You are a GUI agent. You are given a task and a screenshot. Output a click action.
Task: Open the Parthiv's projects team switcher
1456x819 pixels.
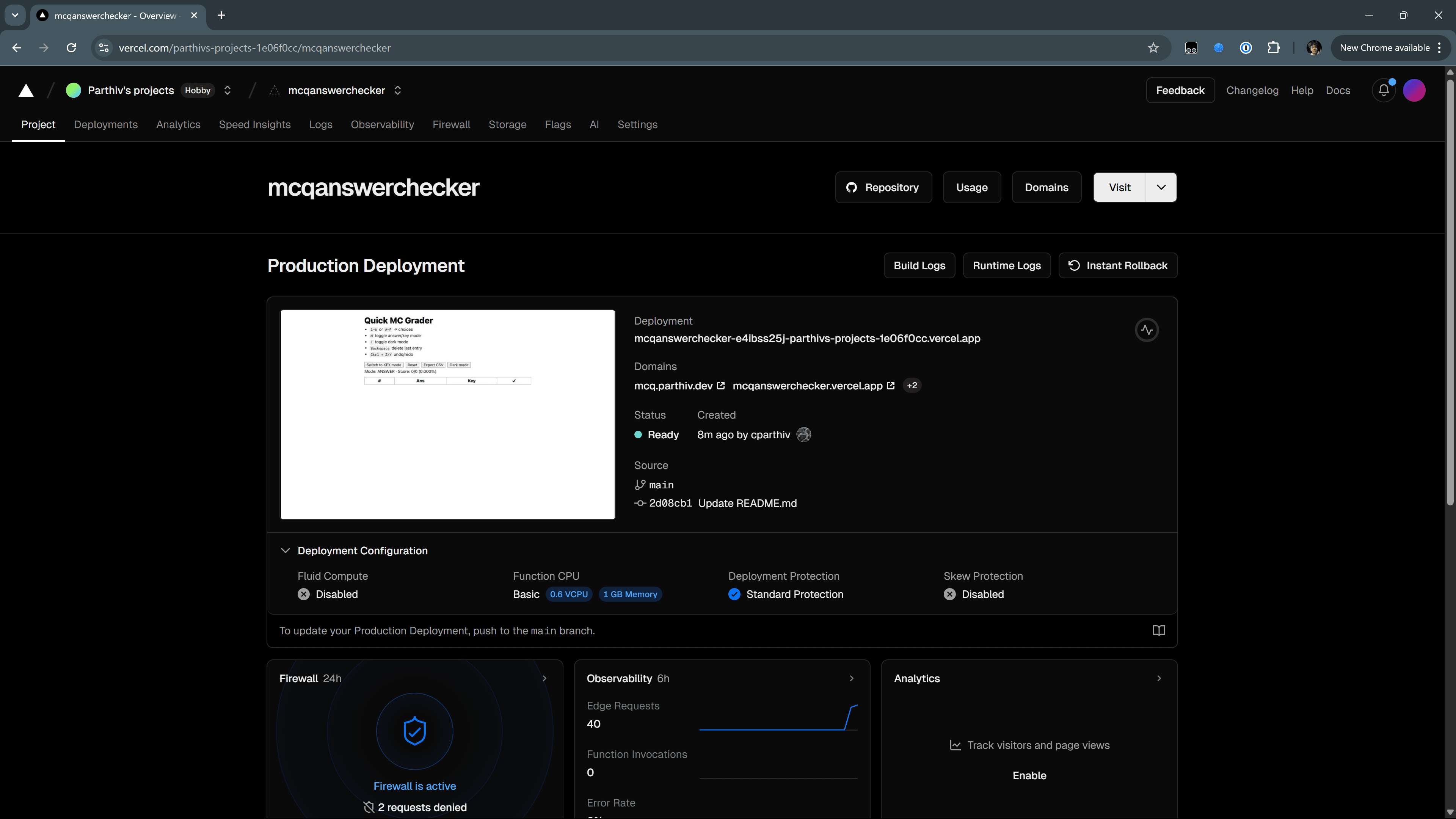227,91
